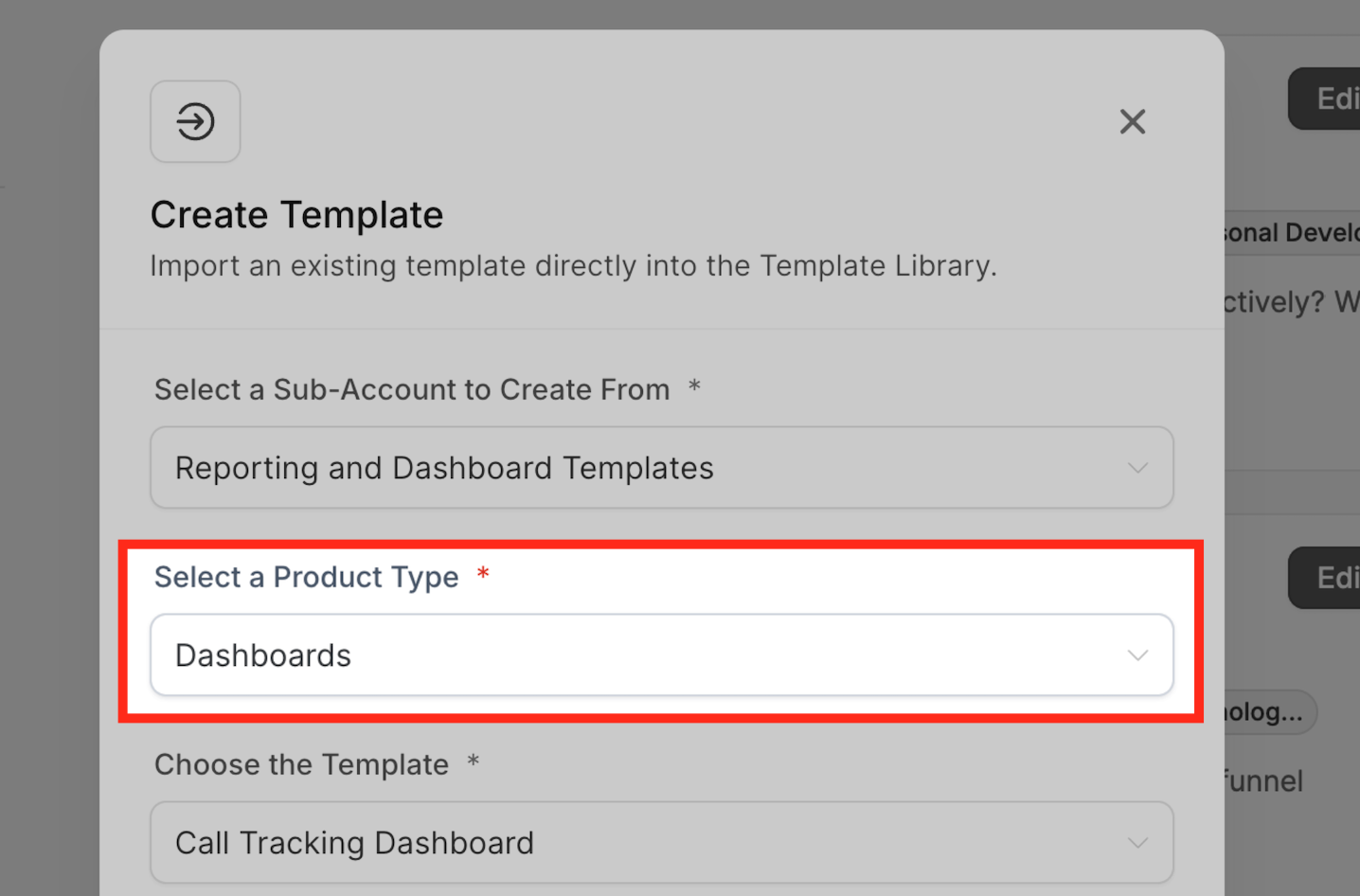Click the background text ending in "ctively?"

[x=1274, y=302]
